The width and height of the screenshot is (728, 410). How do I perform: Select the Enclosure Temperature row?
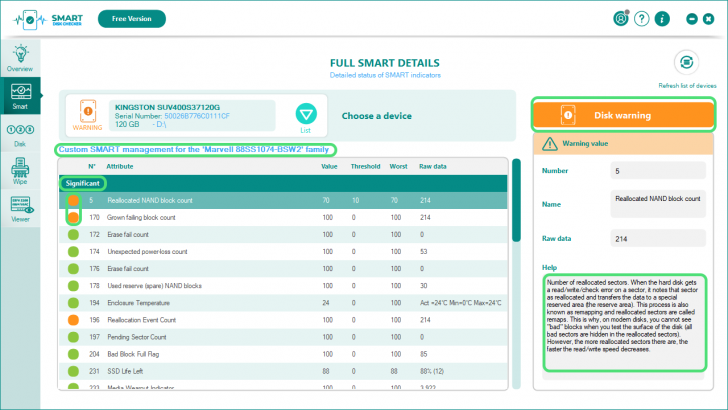pyautogui.click(x=283, y=303)
